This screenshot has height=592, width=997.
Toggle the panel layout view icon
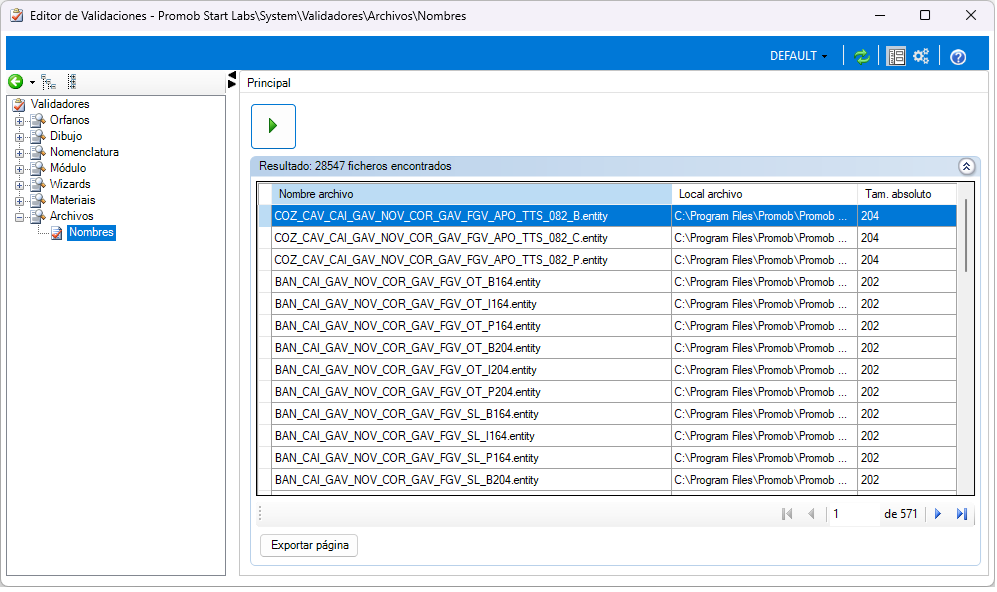(x=896, y=57)
